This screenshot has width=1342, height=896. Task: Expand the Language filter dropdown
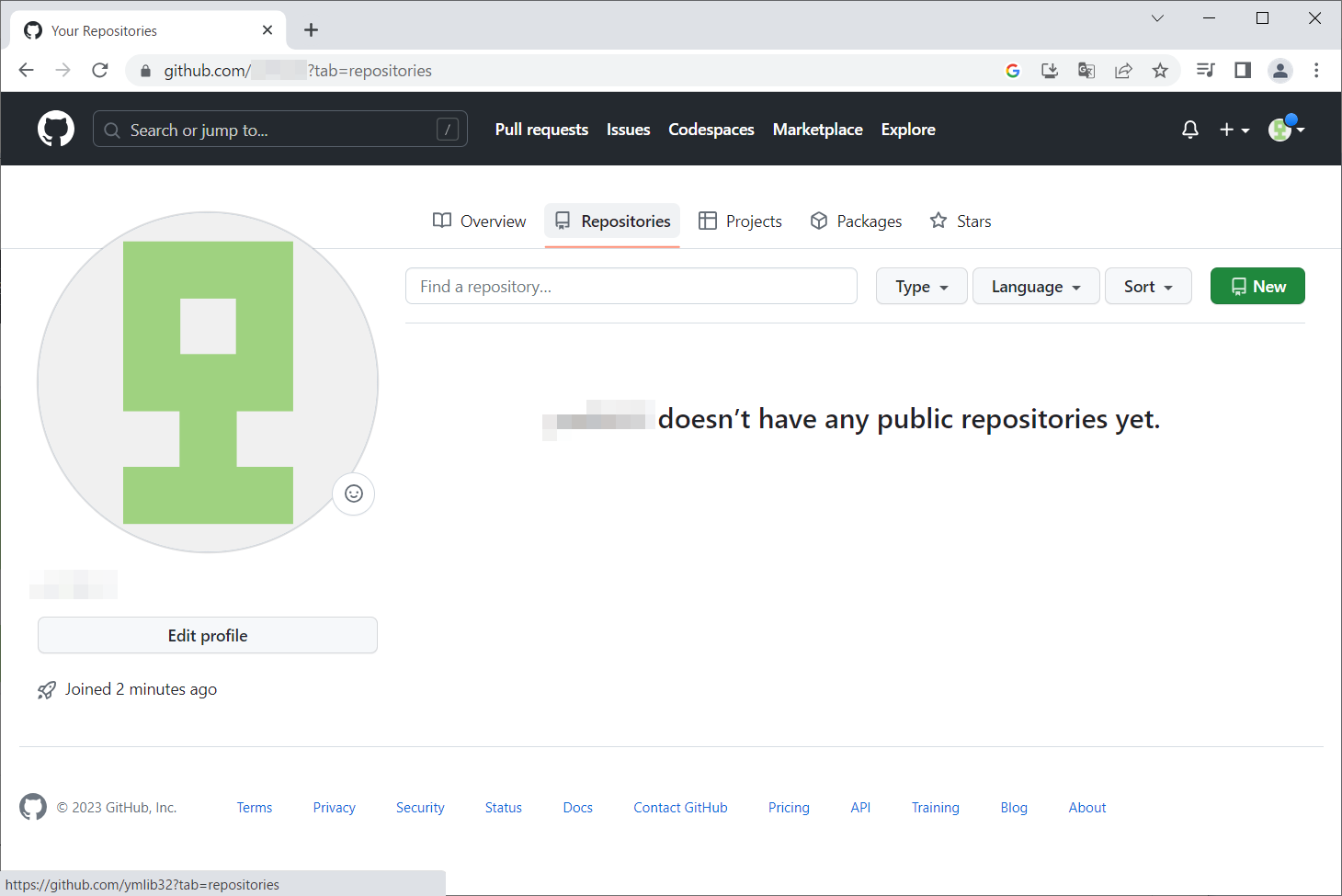click(1036, 287)
